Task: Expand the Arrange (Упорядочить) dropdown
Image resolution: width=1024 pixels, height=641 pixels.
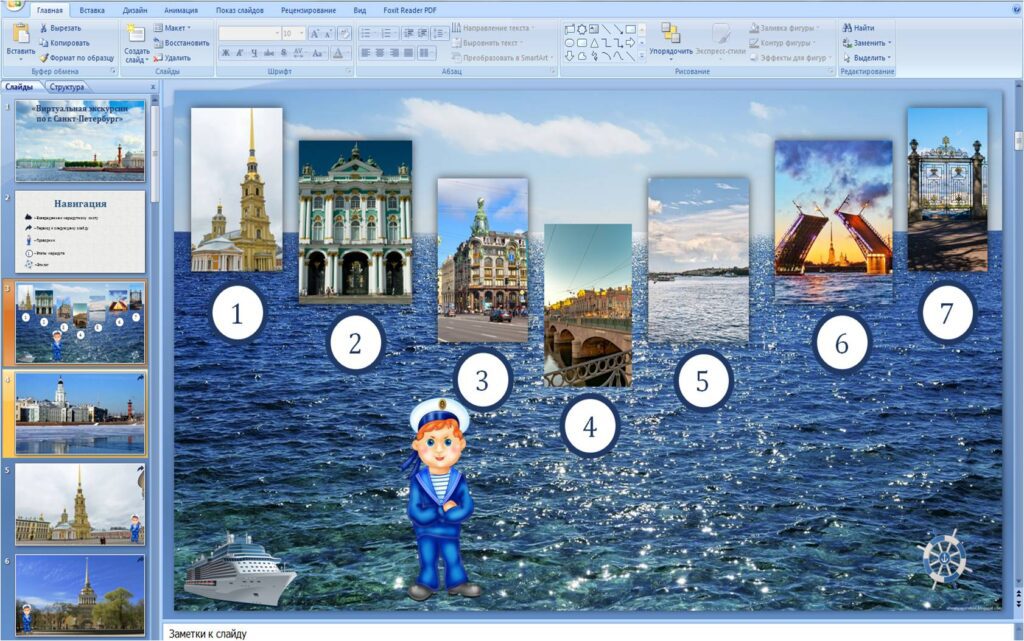Action: click(x=670, y=51)
